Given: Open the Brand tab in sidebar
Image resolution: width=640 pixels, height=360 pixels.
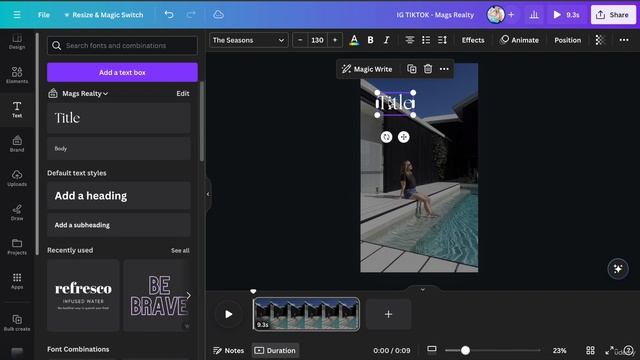Looking at the screenshot, I should 17,144.
